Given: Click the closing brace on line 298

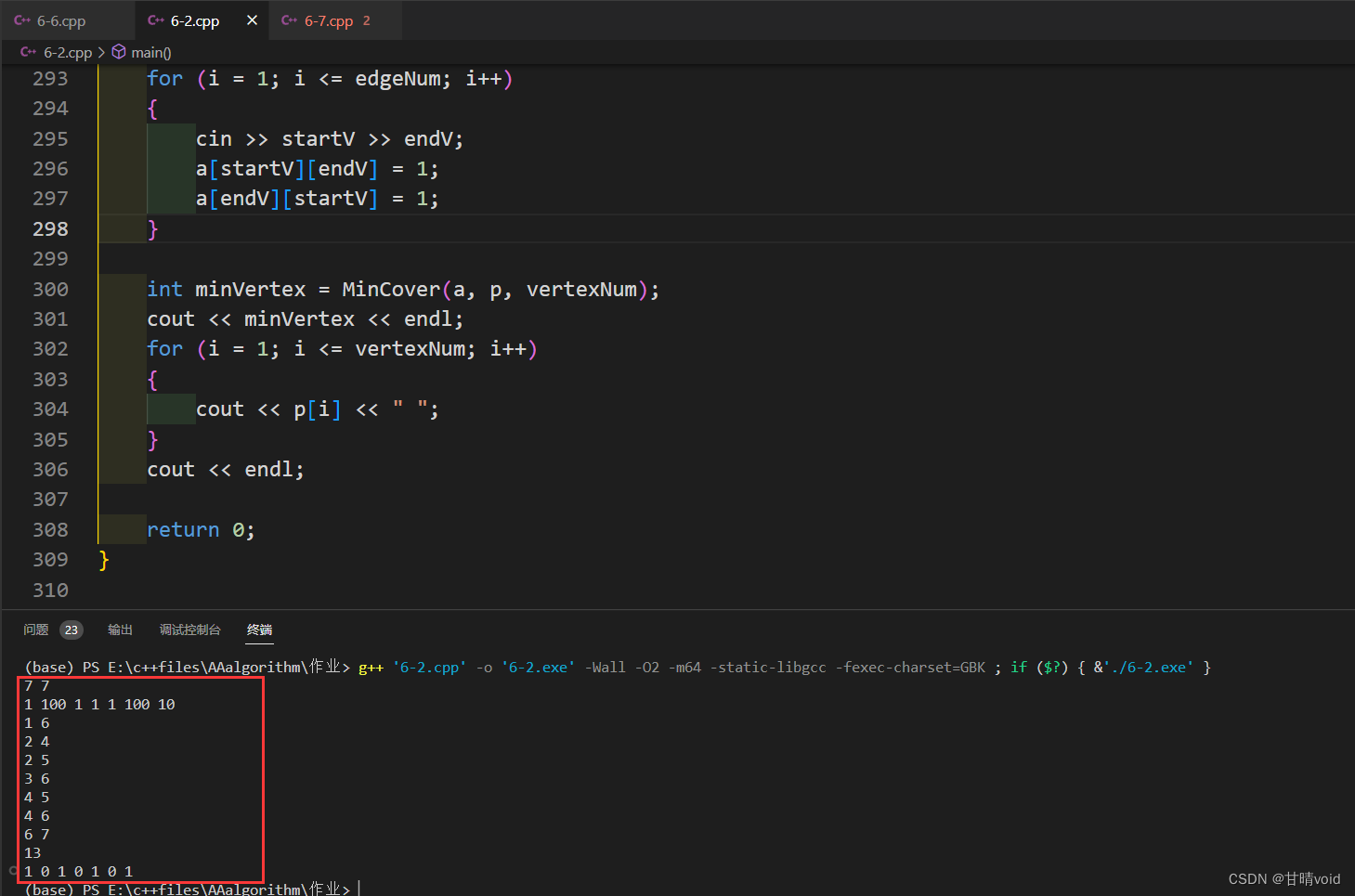Looking at the screenshot, I should [153, 229].
